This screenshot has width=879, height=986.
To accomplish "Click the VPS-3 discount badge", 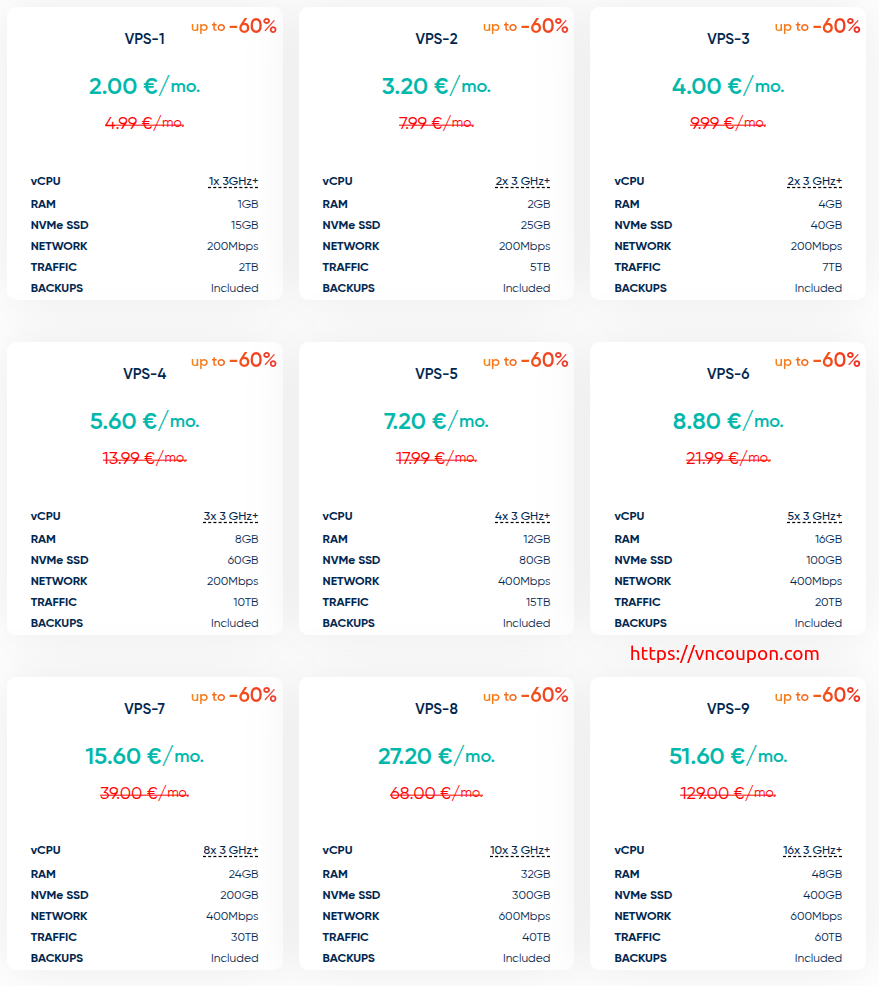I will pyautogui.click(x=817, y=26).
